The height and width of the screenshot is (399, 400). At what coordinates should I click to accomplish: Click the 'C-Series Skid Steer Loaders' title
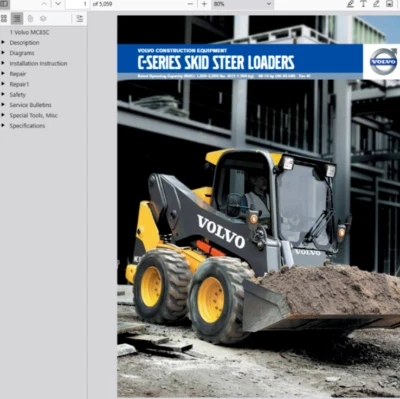click(216, 62)
